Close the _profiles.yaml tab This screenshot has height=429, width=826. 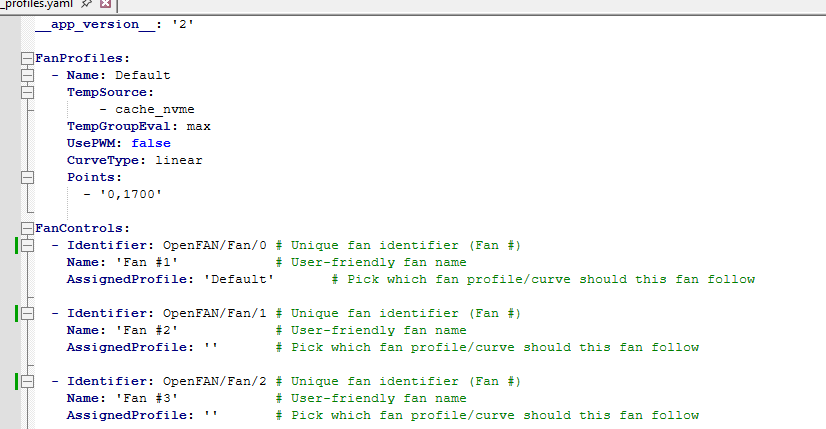click(105, 3)
